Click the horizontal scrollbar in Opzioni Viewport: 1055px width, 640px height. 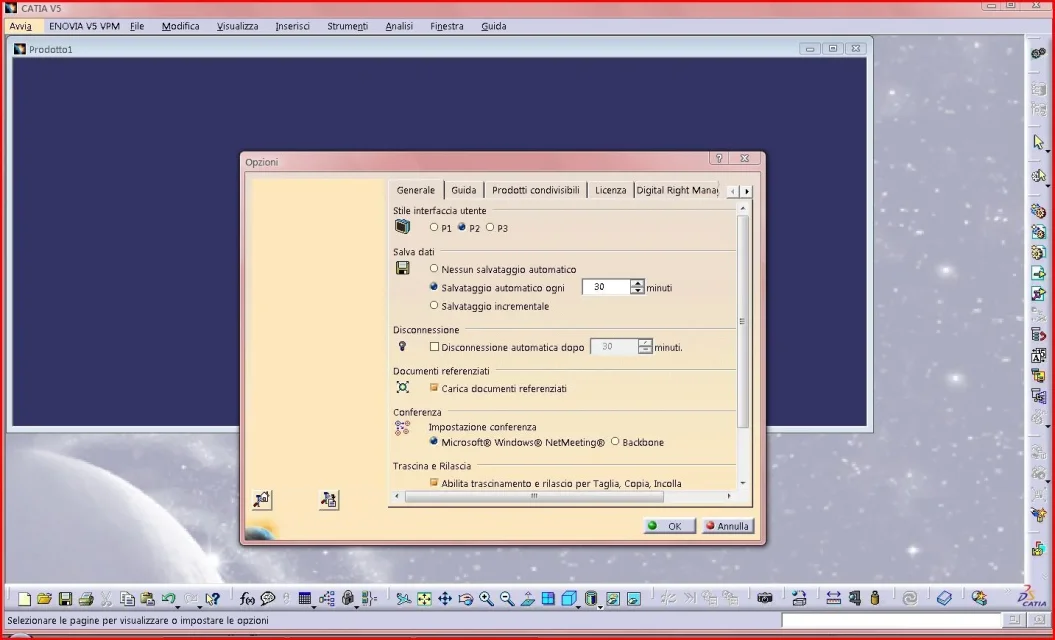point(534,497)
